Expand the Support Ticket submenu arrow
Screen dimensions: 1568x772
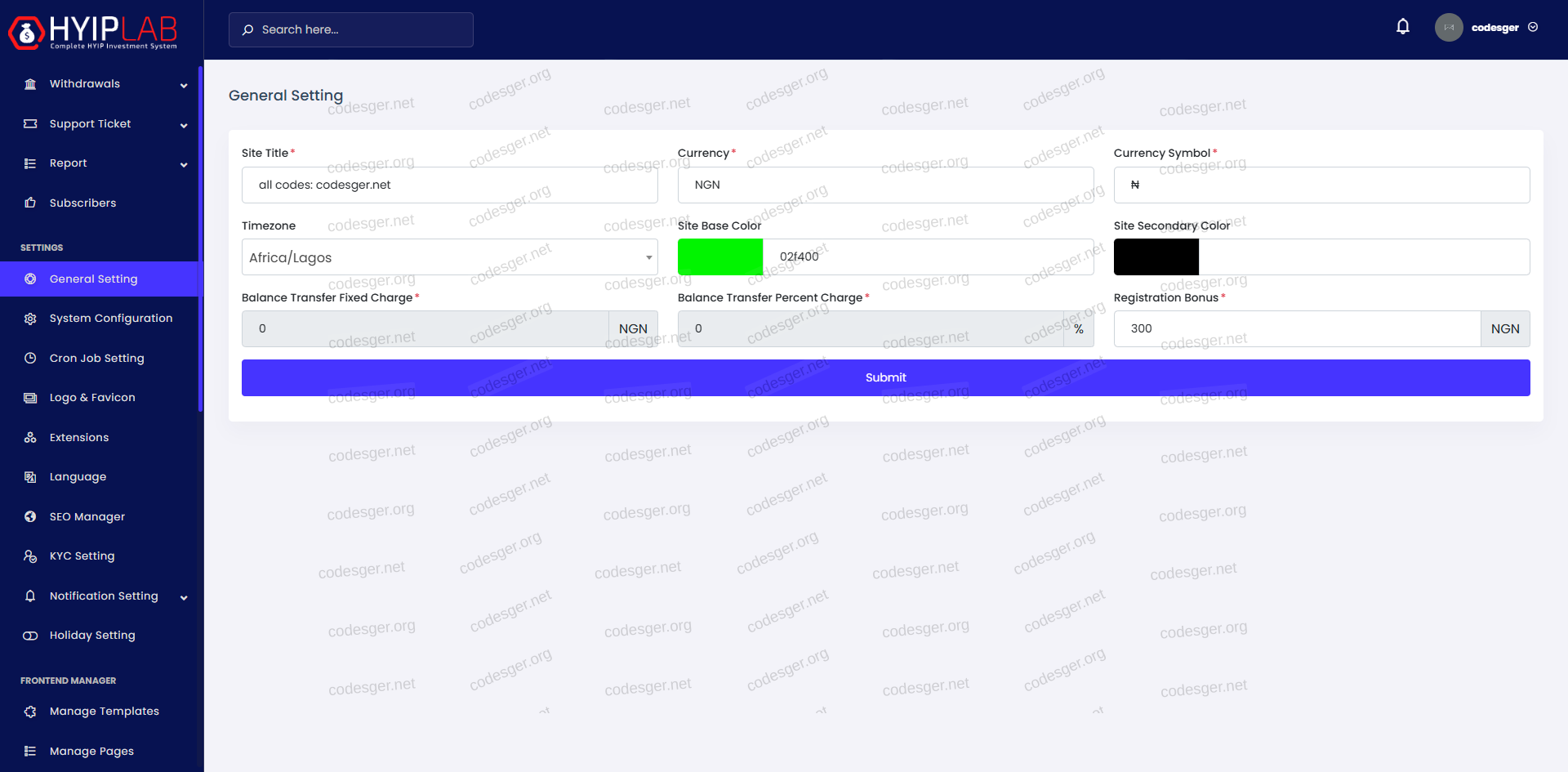pos(184,125)
